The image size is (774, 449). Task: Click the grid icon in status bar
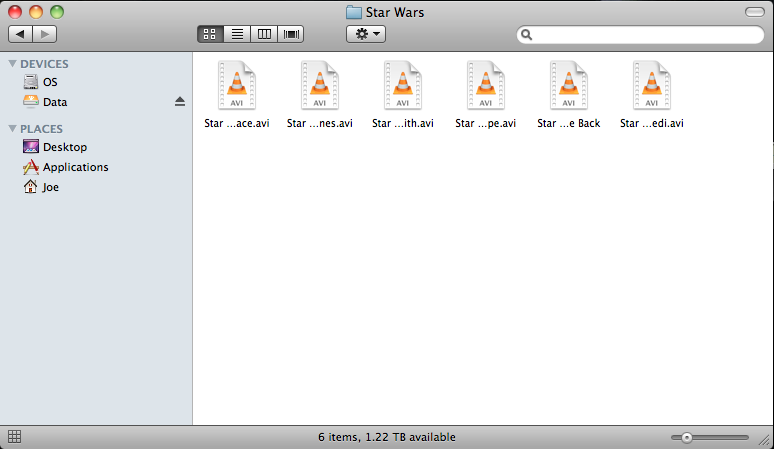coord(14,437)
